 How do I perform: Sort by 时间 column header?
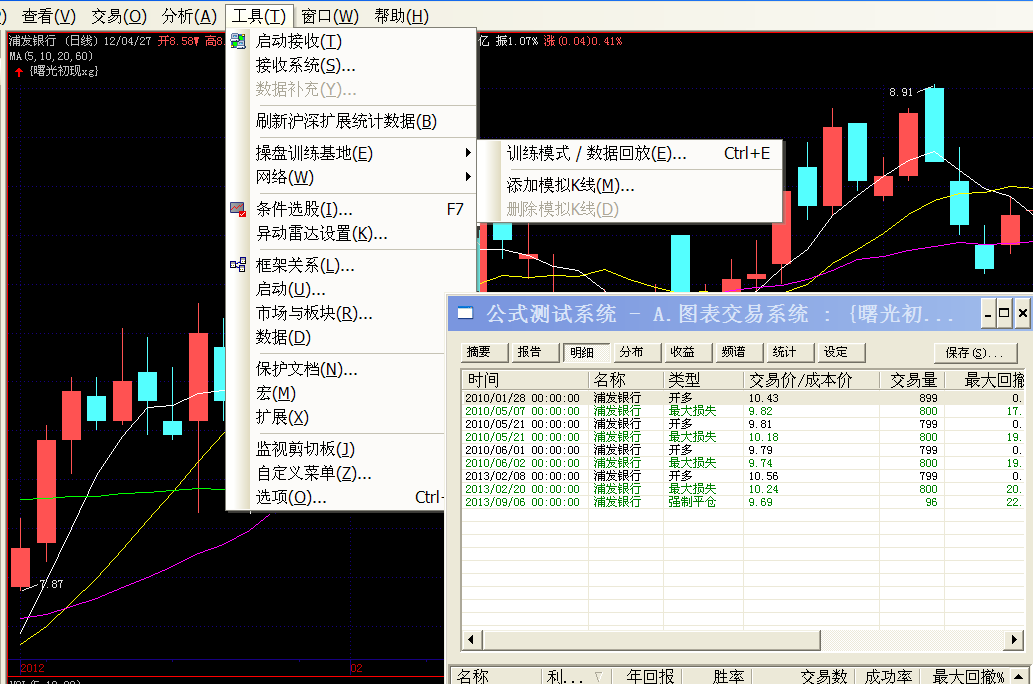click(x=525, y=380)
